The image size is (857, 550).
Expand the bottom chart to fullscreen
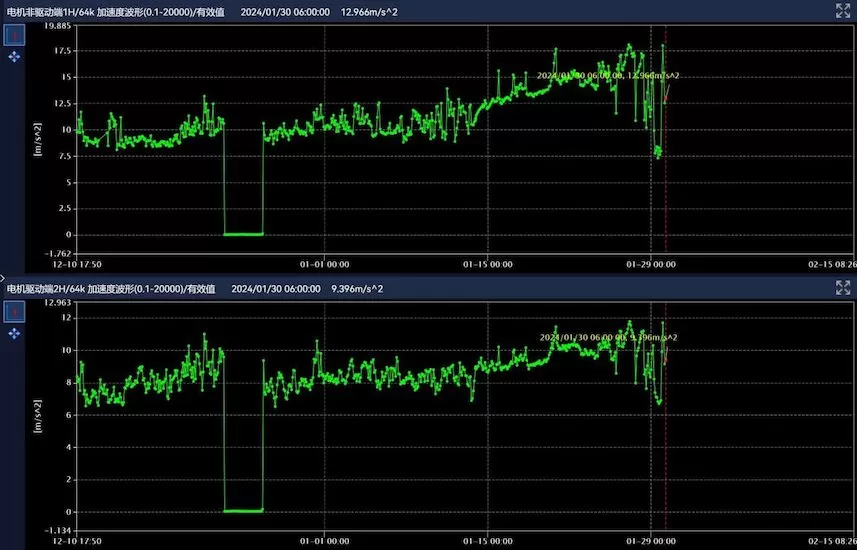click(842, 288)
